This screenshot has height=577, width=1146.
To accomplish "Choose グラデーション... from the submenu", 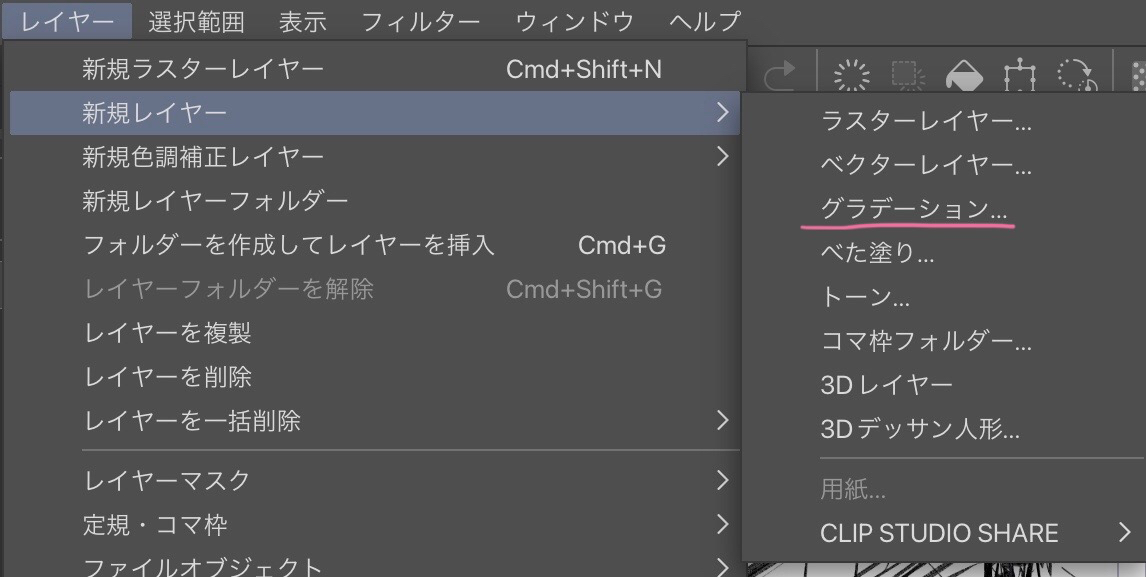I will (x=913, y=209).
